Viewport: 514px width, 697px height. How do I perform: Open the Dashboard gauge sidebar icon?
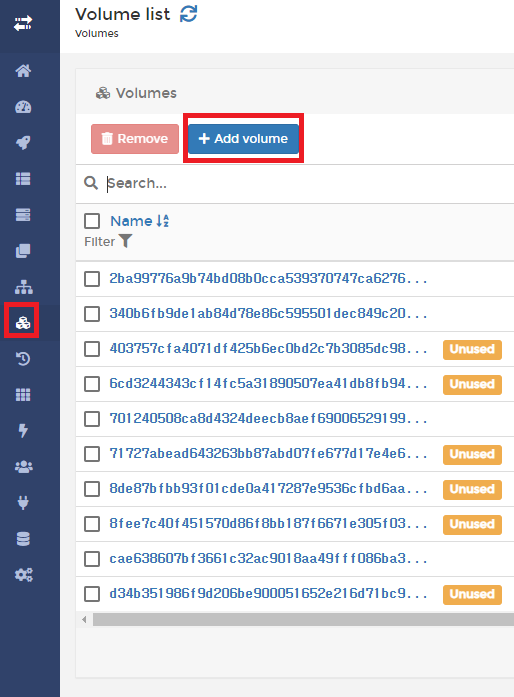tap(23, 107)
